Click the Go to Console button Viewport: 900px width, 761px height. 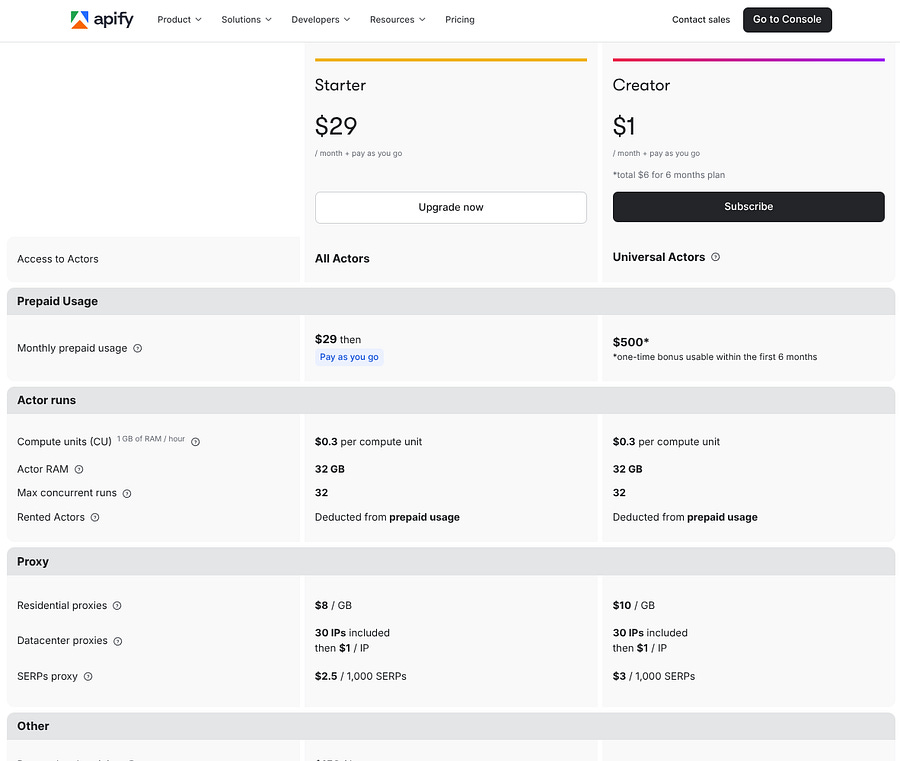787,20
